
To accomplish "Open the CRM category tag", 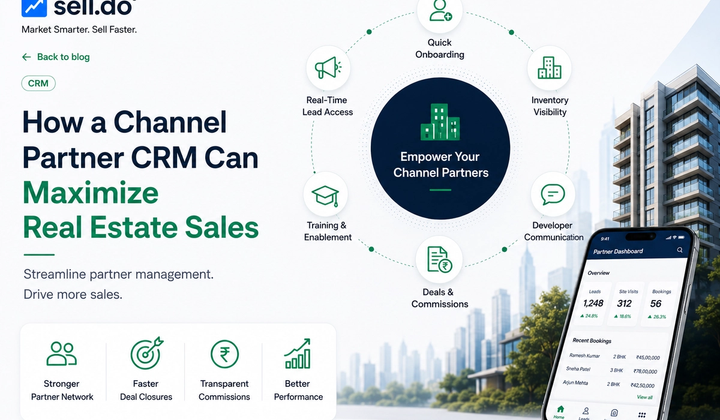I will 38,84.
